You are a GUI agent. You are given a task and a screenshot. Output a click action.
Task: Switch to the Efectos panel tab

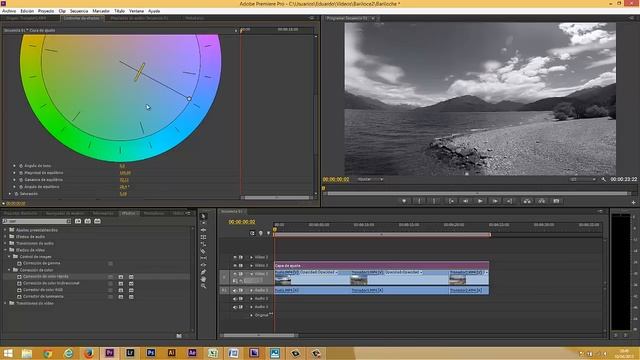point(129,213)
